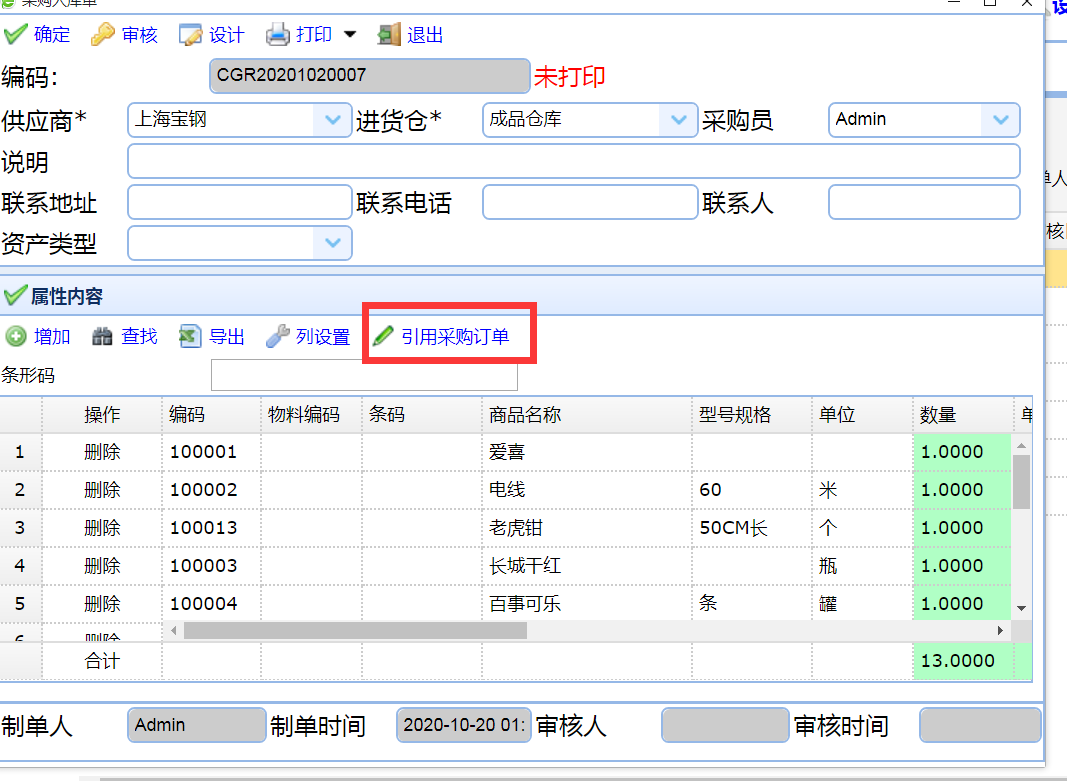Click the green plus 增加 icon
Screen dimensions: 1067x781
tap(16, 337)
